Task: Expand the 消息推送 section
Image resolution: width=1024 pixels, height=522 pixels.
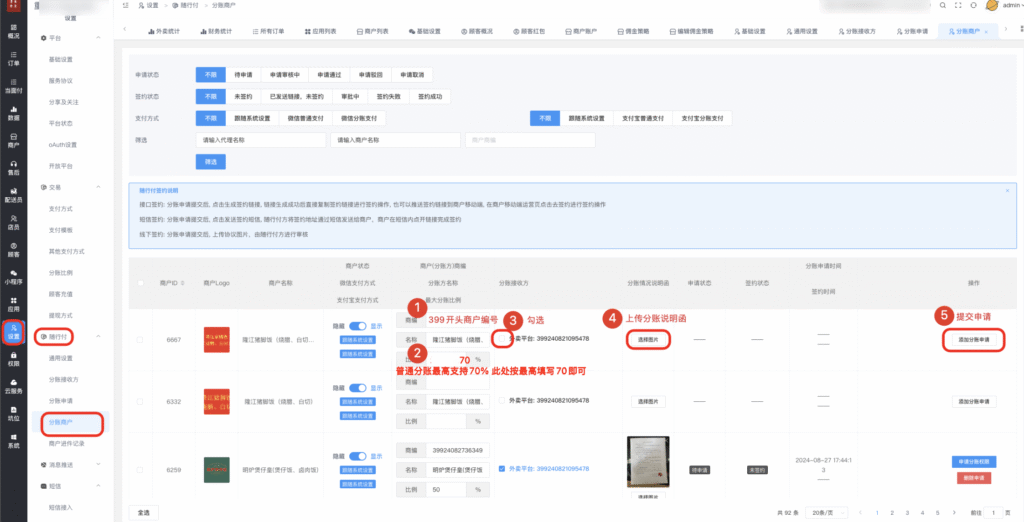Action: tap(99, 465)
